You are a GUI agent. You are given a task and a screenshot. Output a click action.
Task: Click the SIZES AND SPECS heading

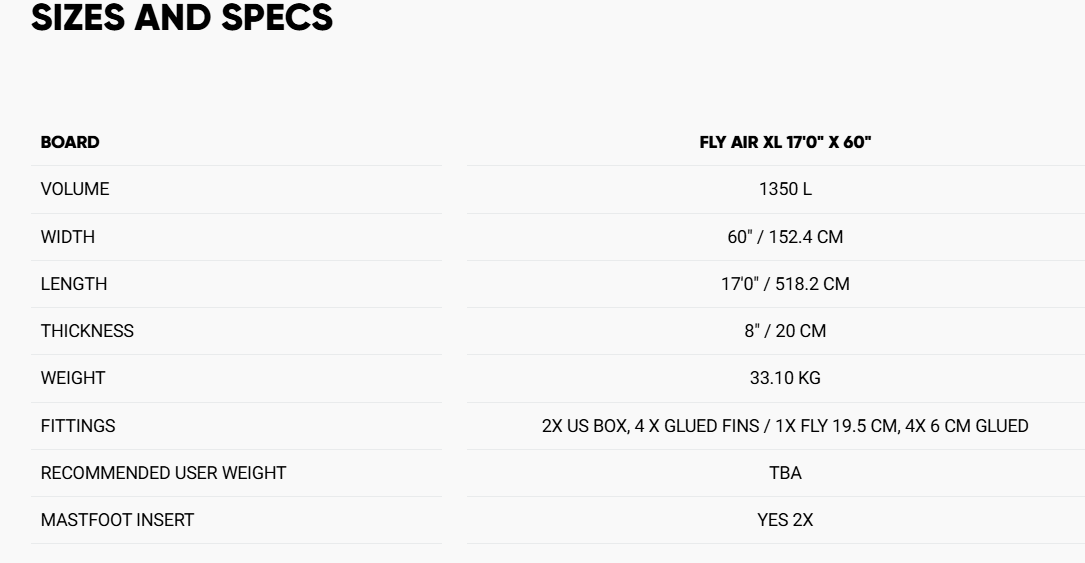182,19
